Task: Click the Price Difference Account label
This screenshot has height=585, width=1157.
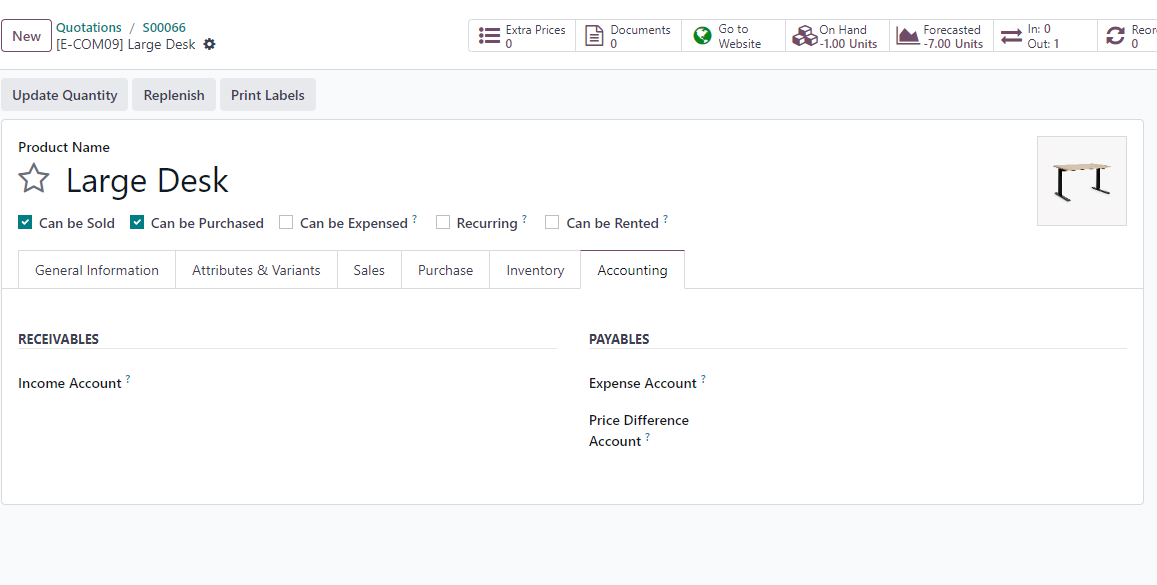Action: 639,431
